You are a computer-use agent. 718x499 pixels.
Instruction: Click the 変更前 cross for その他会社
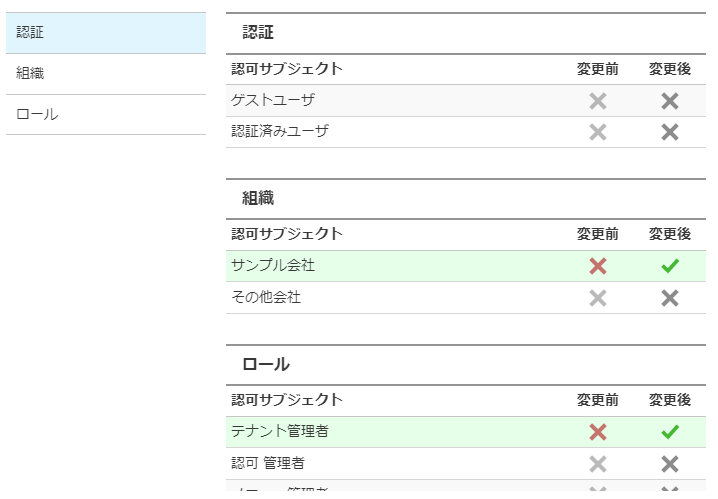click(598, 298)
